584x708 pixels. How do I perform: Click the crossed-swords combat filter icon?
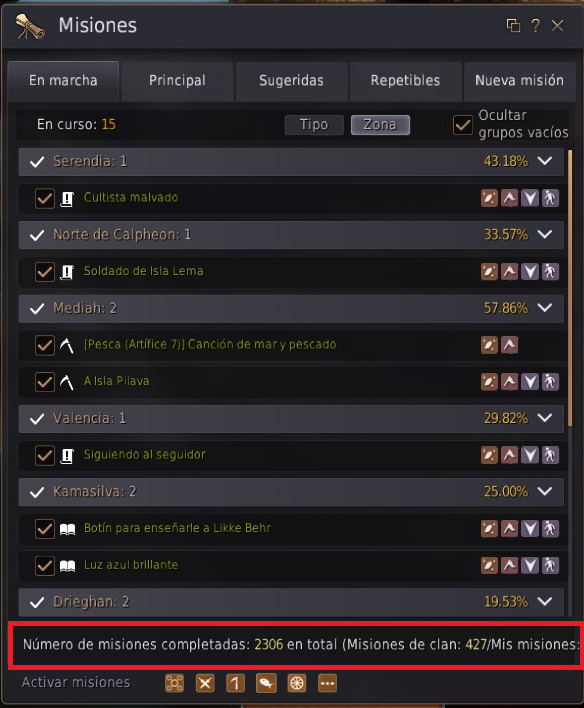(205, 683)
